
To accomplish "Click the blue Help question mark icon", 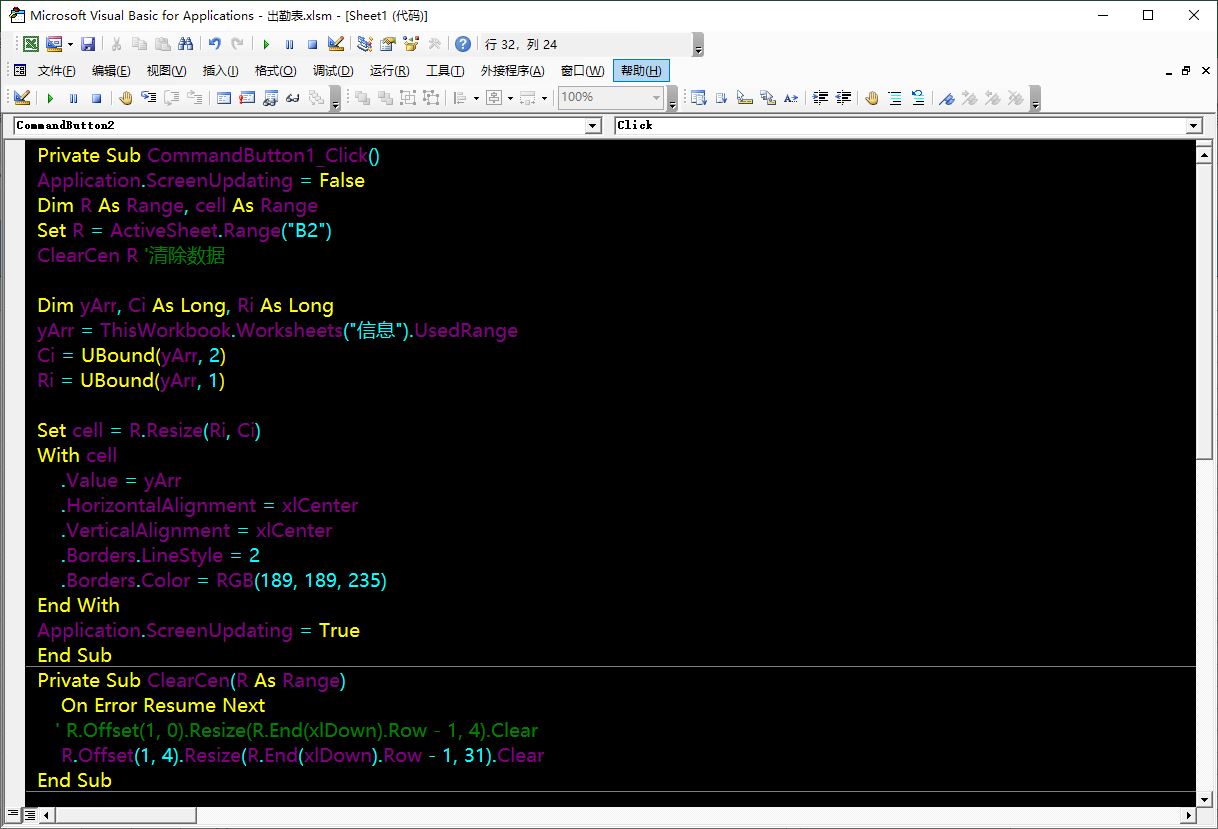I will [462, 44].
